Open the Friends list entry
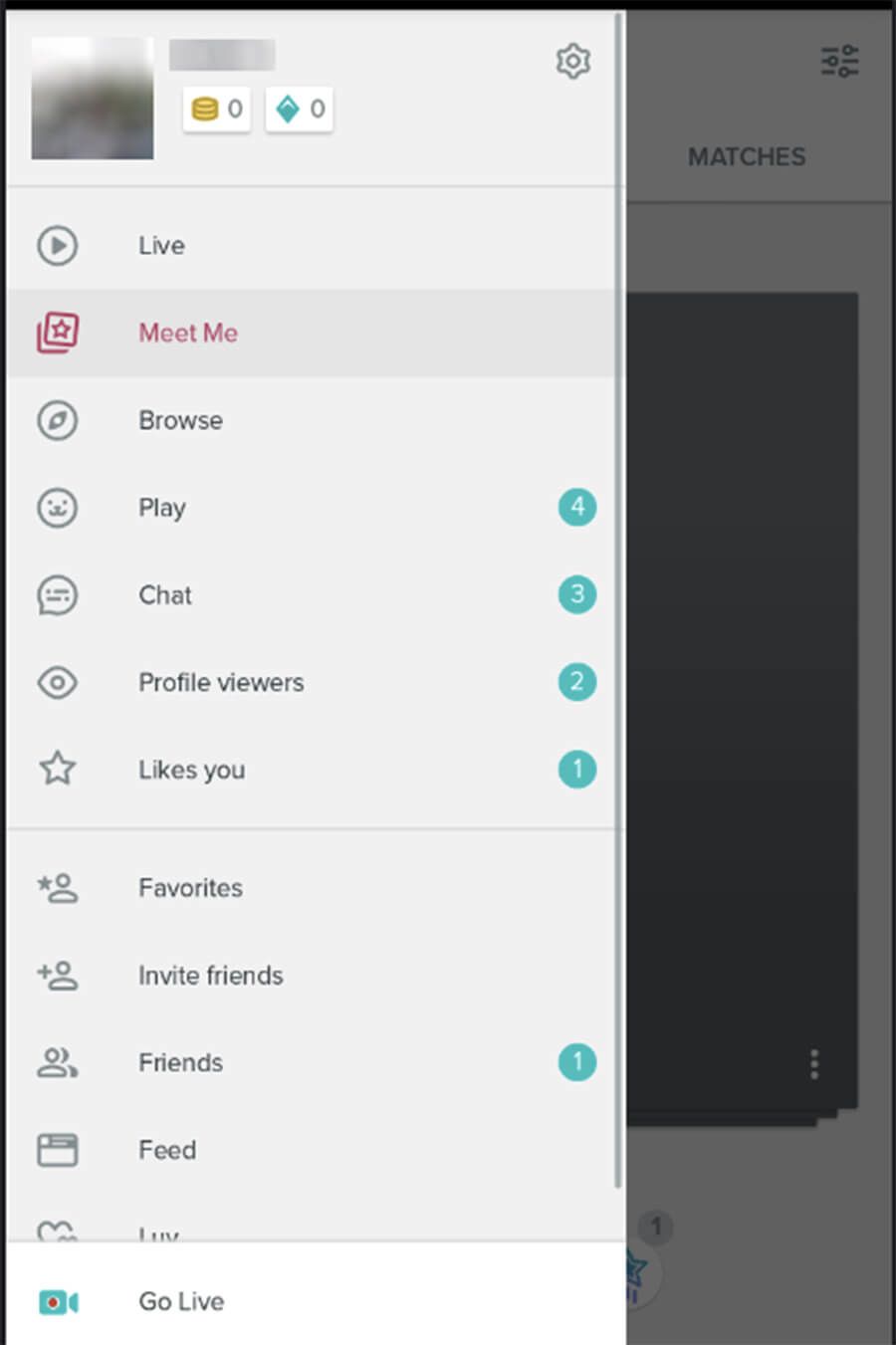The height and width of the screenshot is (1345, 896). tap(311, 1062)
